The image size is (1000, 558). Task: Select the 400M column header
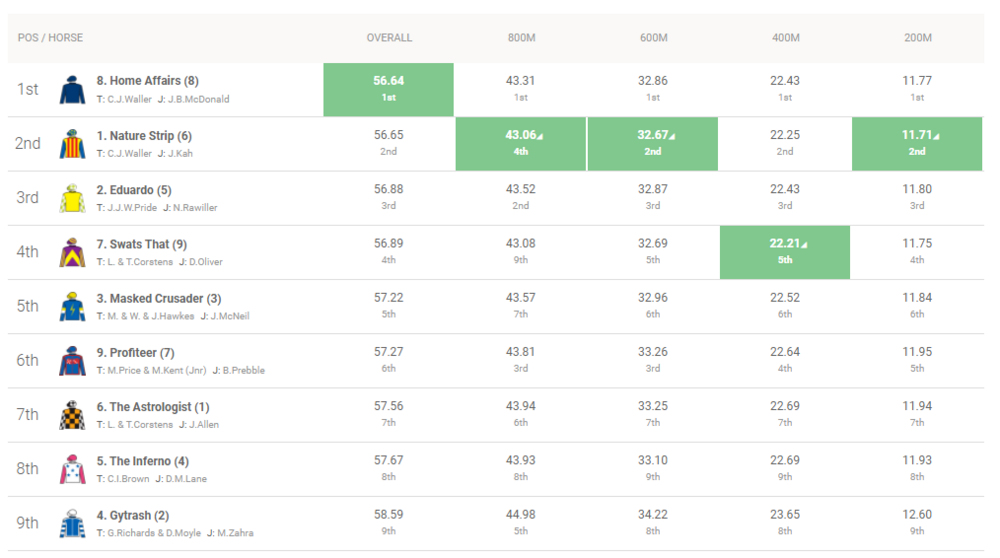pyautogui.click(x=785, y=38)
